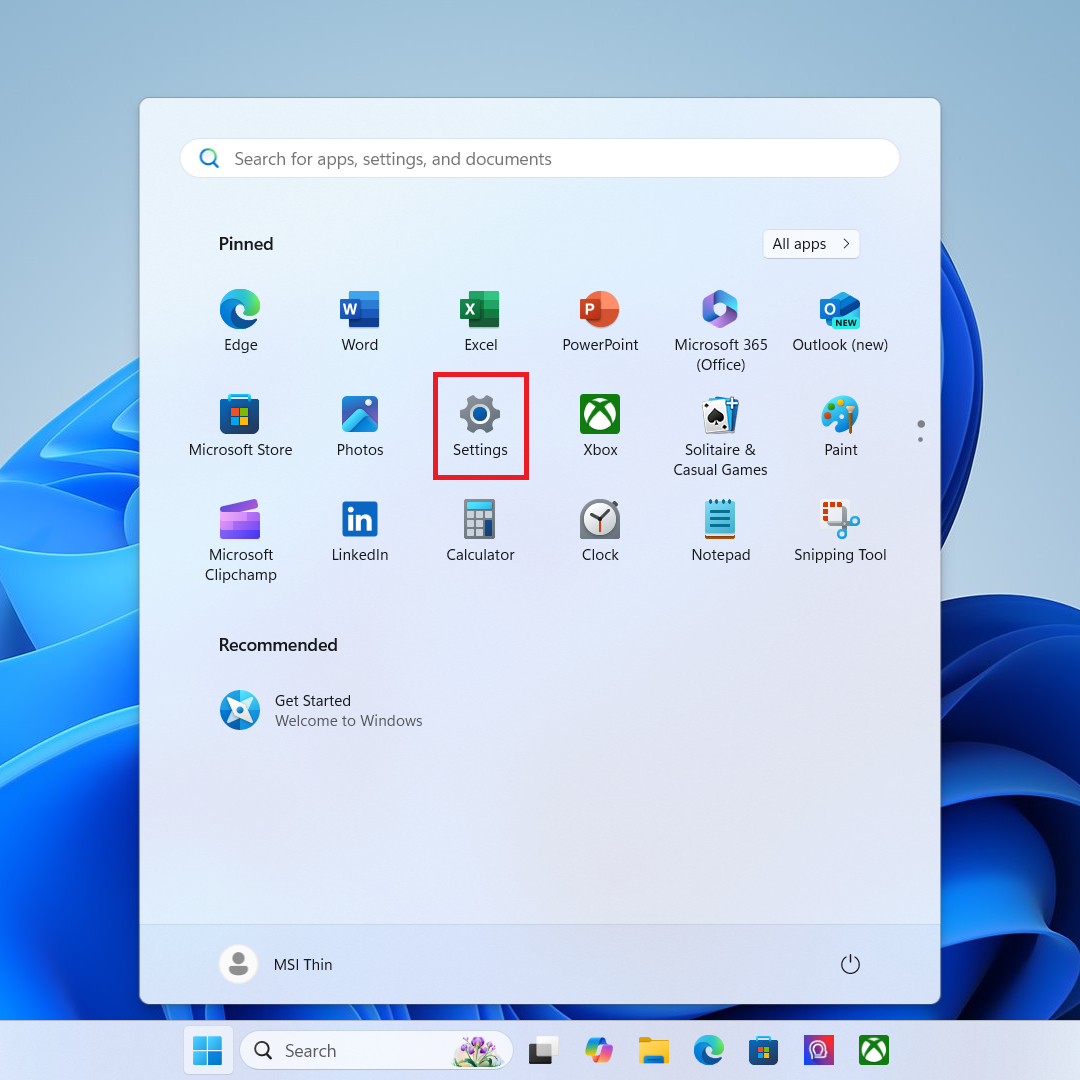Launch the Clock app
Image resolution: width=1080 pixels, height=1080 pixels.
tap(600, 531)
